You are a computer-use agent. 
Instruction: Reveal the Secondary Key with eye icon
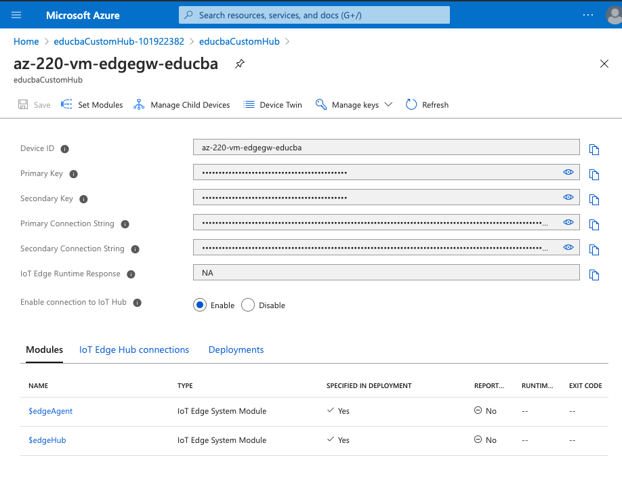(x=568, y=197)
